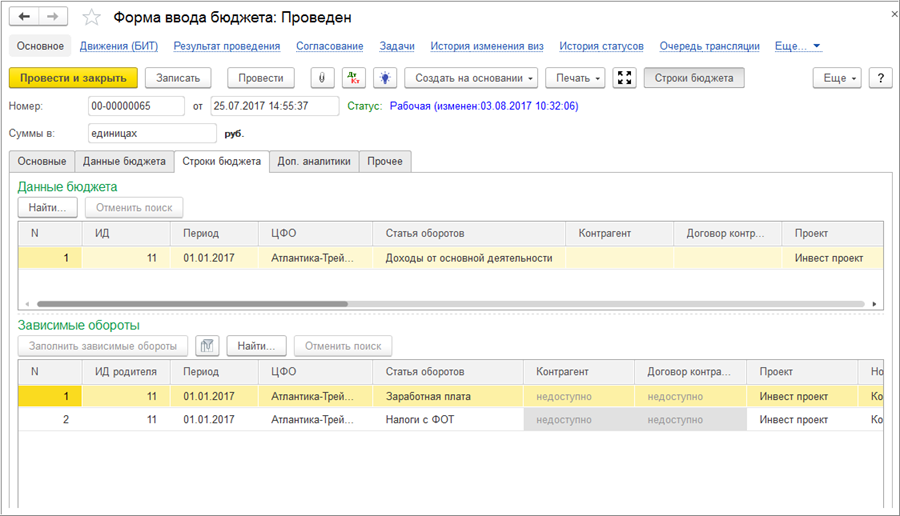
Task: Switch to the Данные бюджета tab
Action: pyautogui.click(x=124, y=161)
